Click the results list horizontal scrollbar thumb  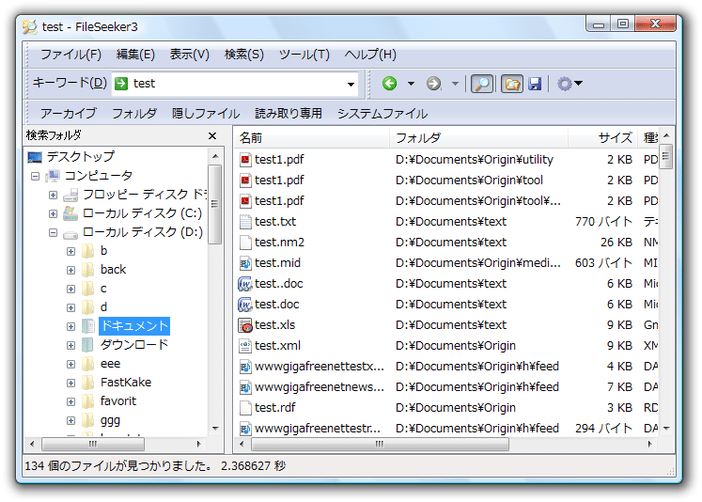380,444
